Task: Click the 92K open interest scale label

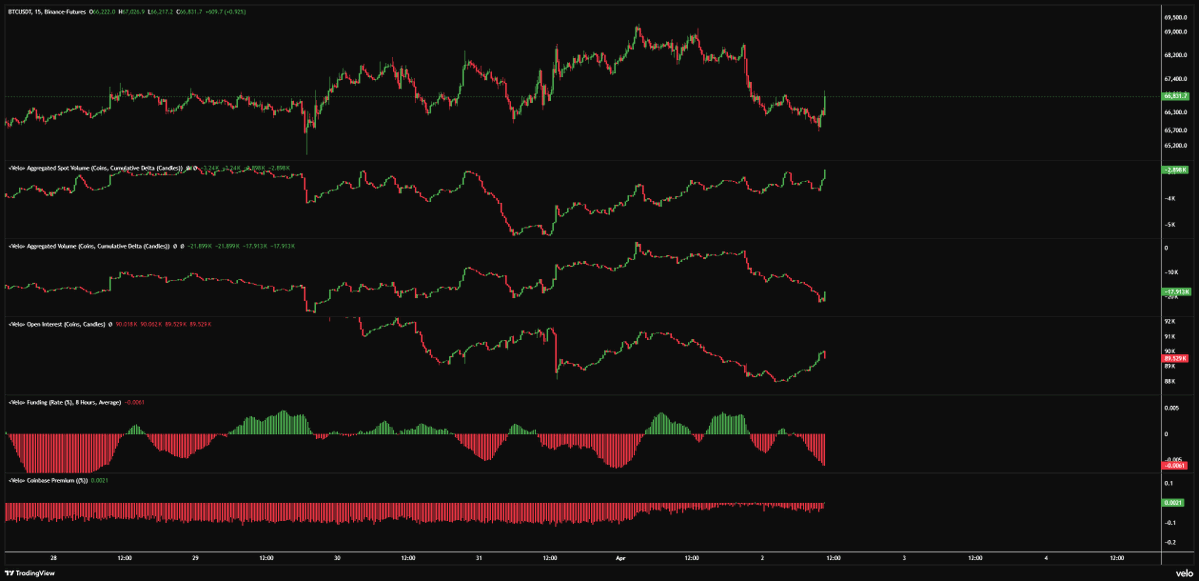Action: tap(1169, 323)
